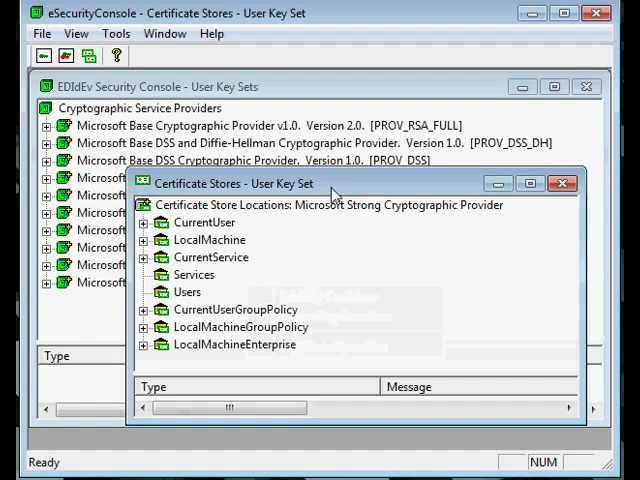Expand the LocalMachine store location

click(x=143, y=241)
